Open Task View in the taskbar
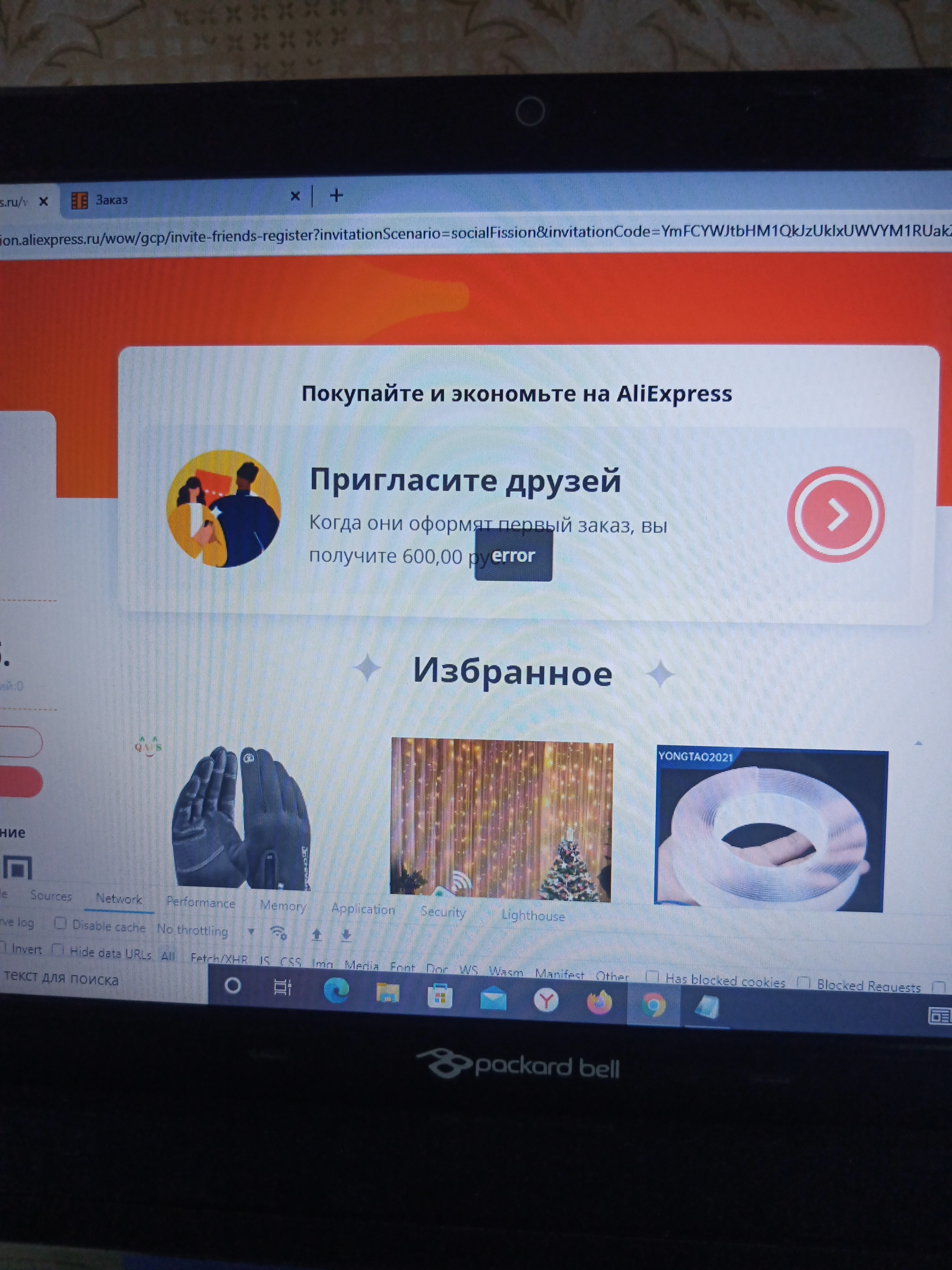This screenshot has width=952, height=1270. (282, 988)
